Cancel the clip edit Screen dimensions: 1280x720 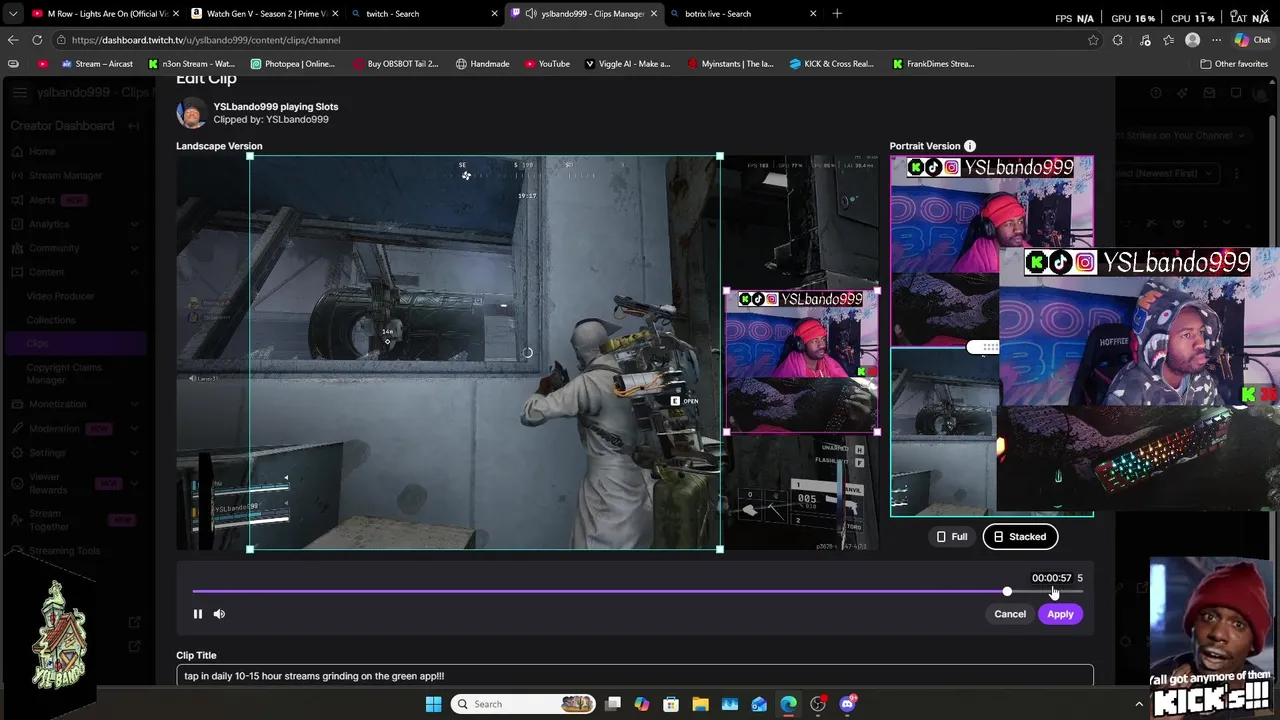pyautogui.click(x=1010, y=614)
